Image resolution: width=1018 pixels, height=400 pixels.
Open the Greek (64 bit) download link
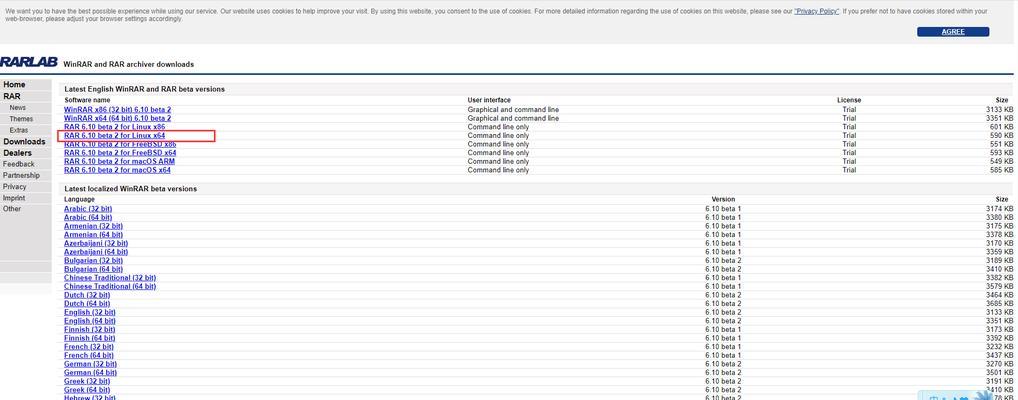pos(88,390)
